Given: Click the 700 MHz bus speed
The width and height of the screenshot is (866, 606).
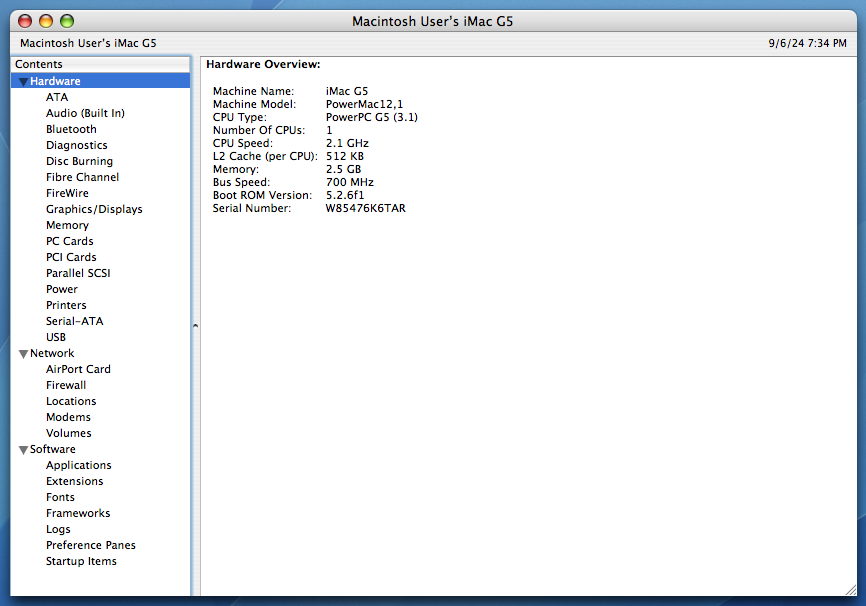Looking at the screenshot, I should click(x=350, y=183).
